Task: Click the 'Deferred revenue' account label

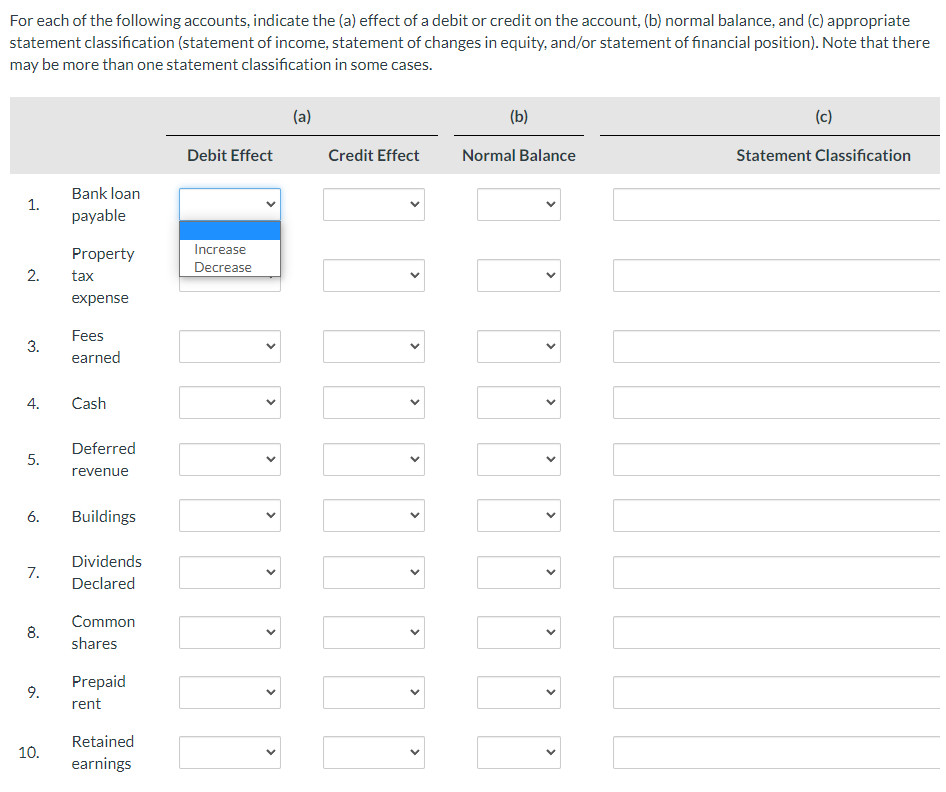Action: pyautogui.click(x=103, y=460)
